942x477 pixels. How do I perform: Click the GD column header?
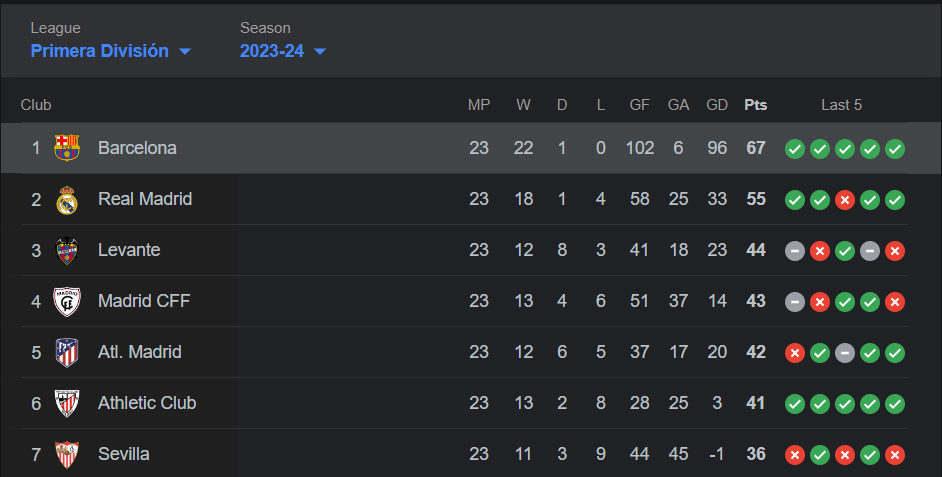click(717, 105)
